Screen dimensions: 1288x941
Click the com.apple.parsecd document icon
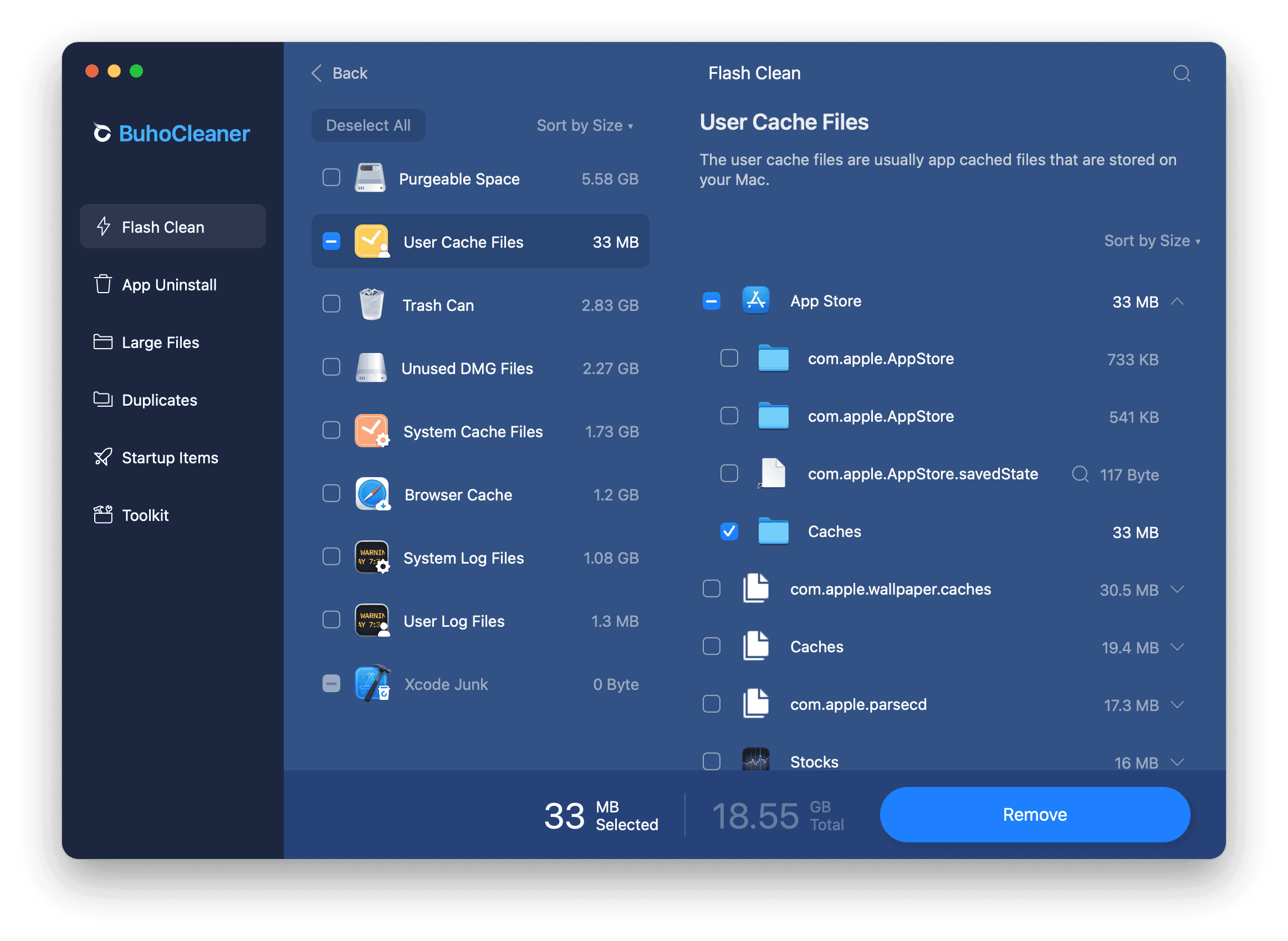(x=756, y=704)
